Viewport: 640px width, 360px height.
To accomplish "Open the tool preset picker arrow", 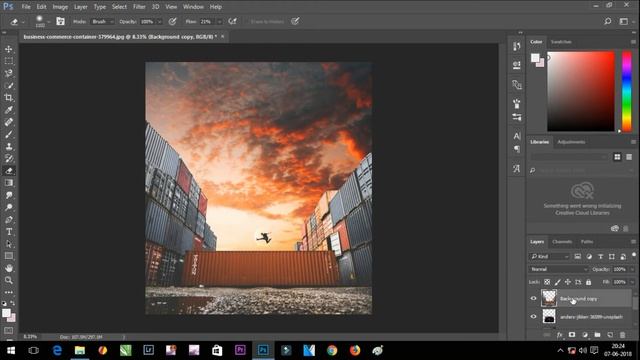I will coord(23,22).
